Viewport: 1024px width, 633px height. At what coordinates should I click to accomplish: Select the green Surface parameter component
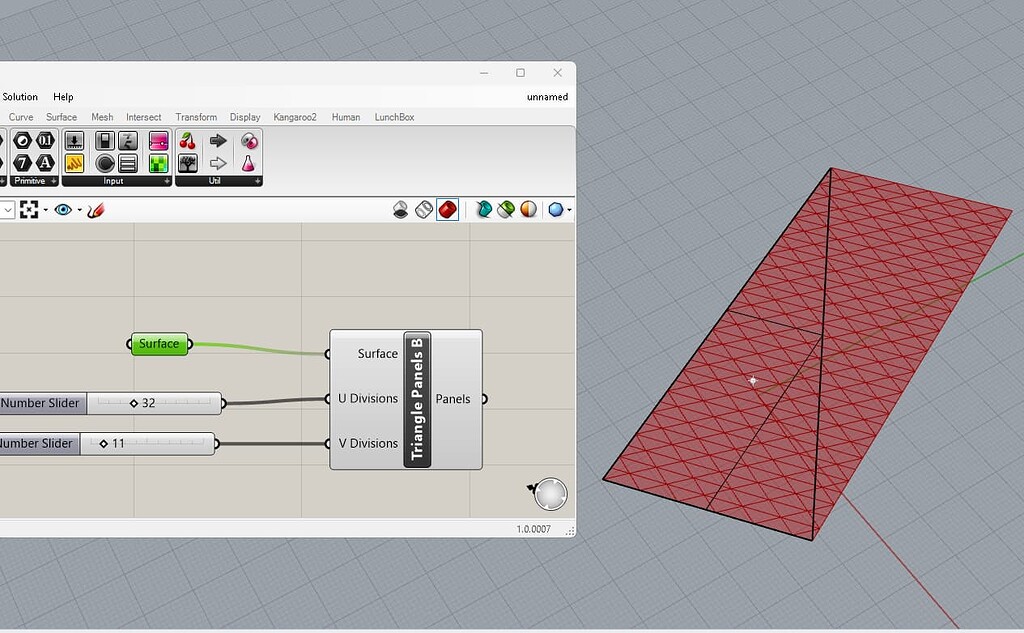point(158,343)
